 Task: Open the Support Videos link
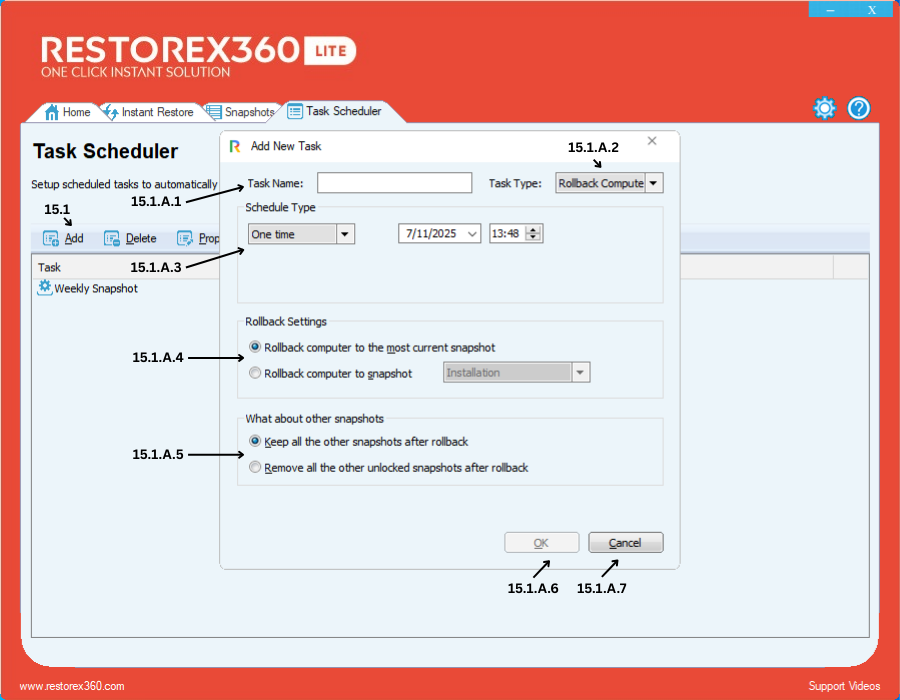click(x=844, y=686)
